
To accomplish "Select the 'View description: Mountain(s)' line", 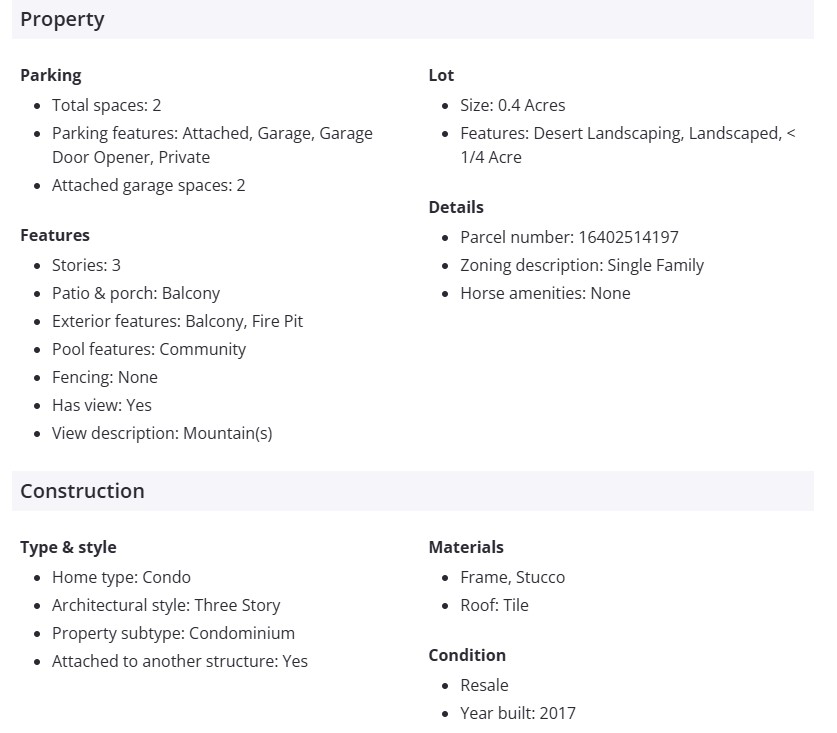I will tap(162, 433).
